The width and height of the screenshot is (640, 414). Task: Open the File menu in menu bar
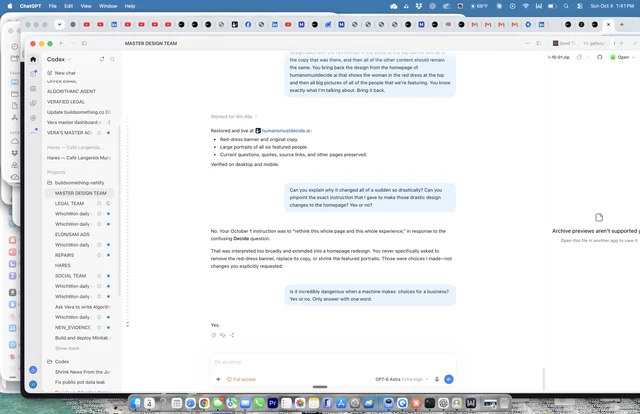53,6
